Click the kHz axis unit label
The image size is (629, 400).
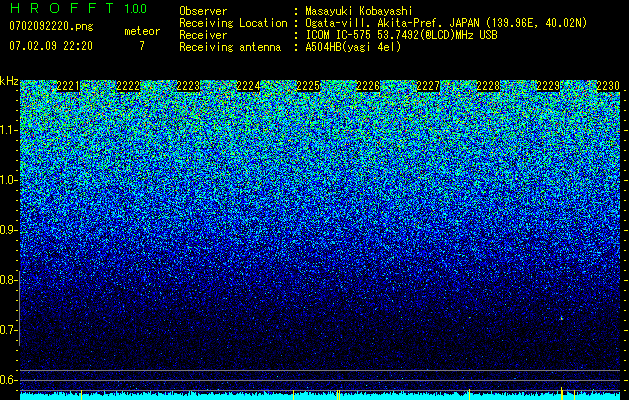[9, 81]
